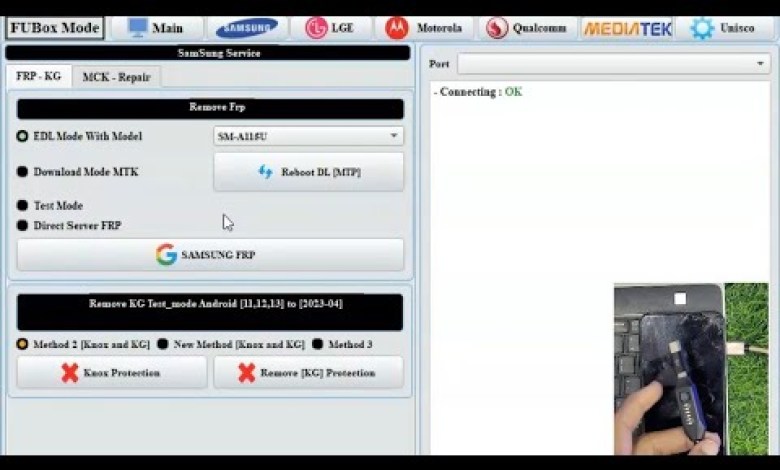Open the LGE tab label
This screenshot has width=780, height=470.
point(342,28)
